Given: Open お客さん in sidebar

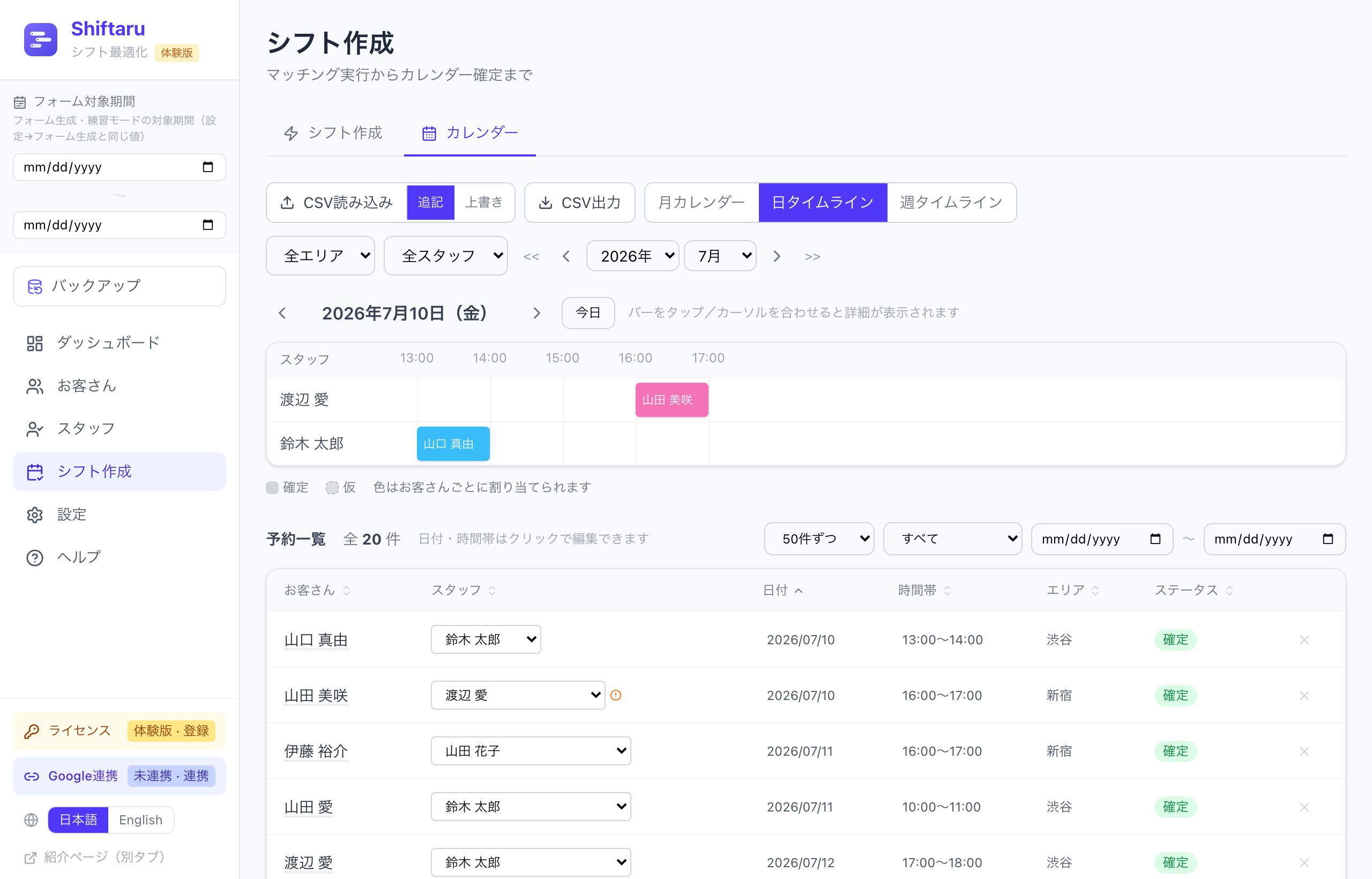Looking at the screenshot, I should [120, 386].
